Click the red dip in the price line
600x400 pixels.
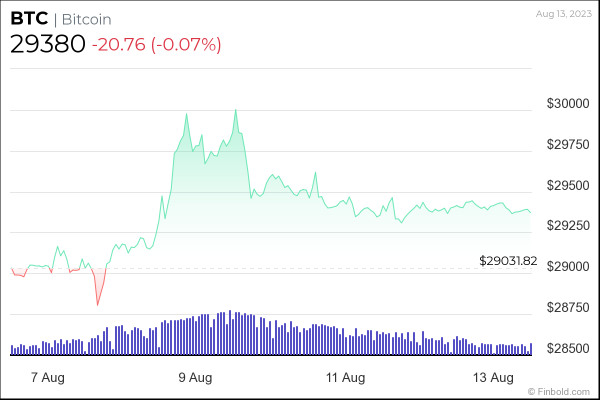tap(98, 304)
